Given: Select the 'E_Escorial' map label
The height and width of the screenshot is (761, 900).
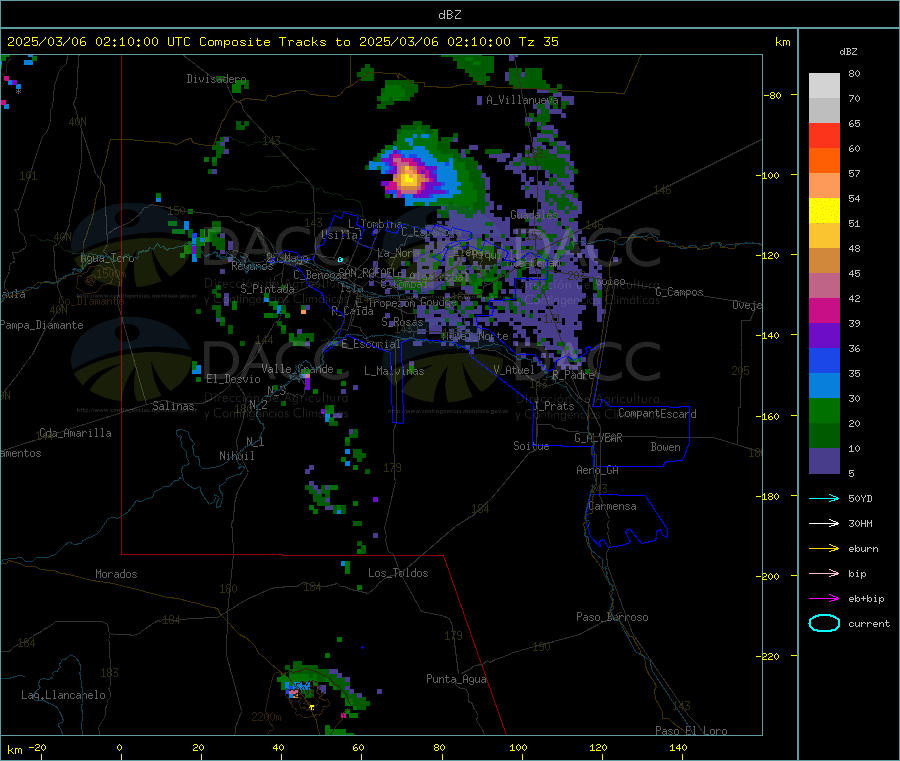Looking at the screenshot, I should [x=371, y=344].
